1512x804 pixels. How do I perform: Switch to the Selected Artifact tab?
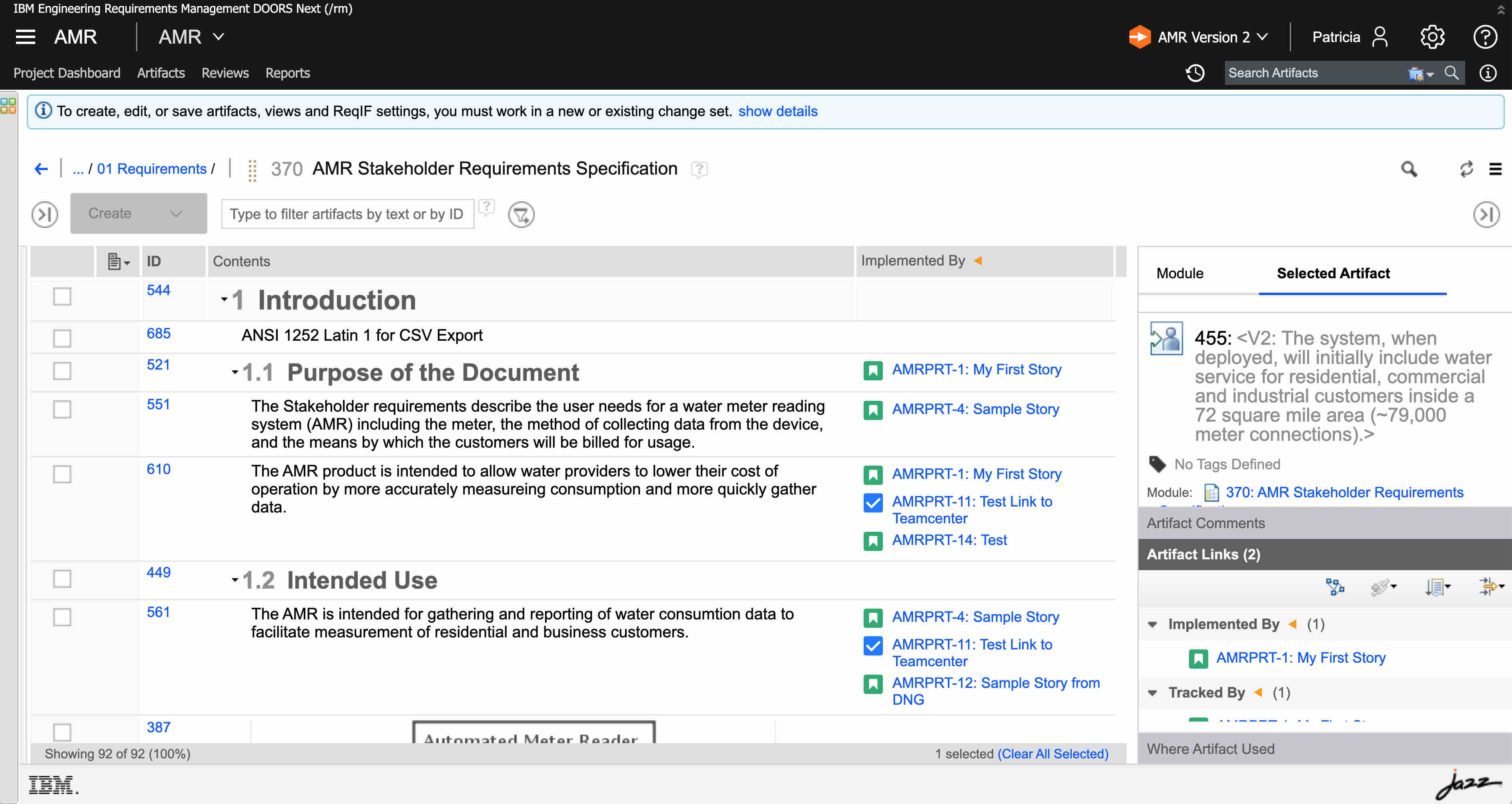(1333, 273)
